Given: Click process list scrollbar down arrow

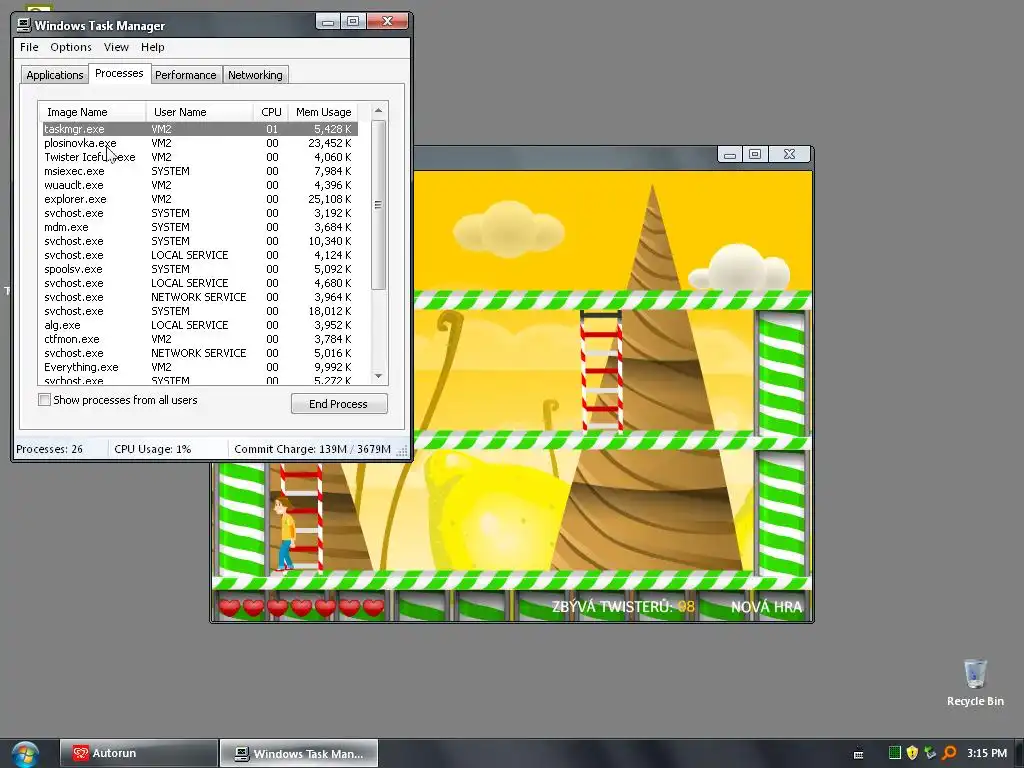Looking at the screenshot, I should 378,376.
